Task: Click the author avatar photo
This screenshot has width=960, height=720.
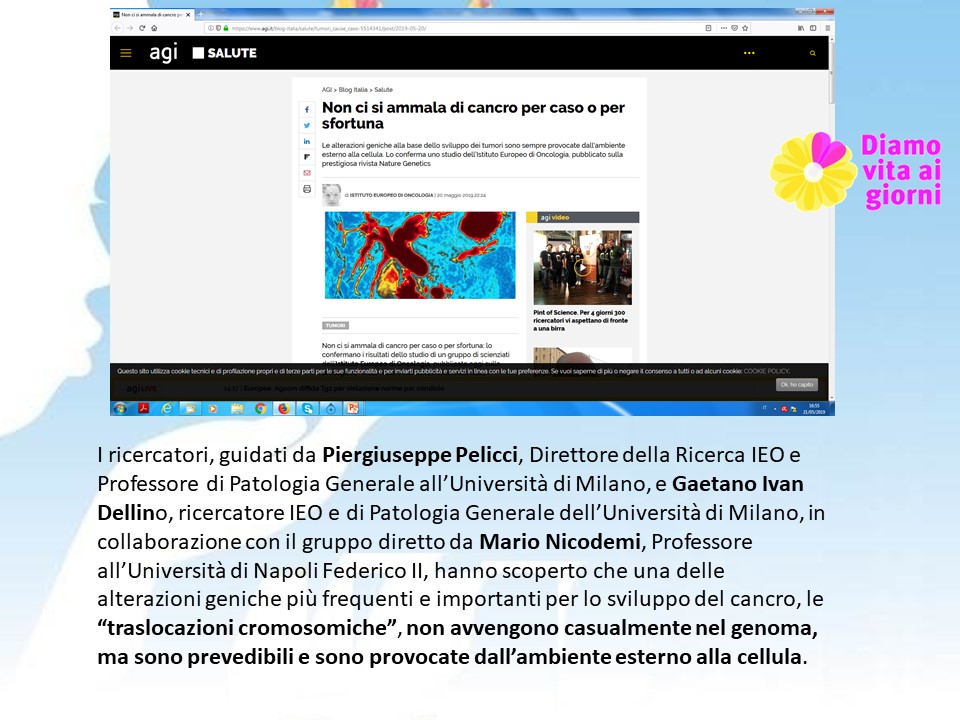Action: (331, 195)
